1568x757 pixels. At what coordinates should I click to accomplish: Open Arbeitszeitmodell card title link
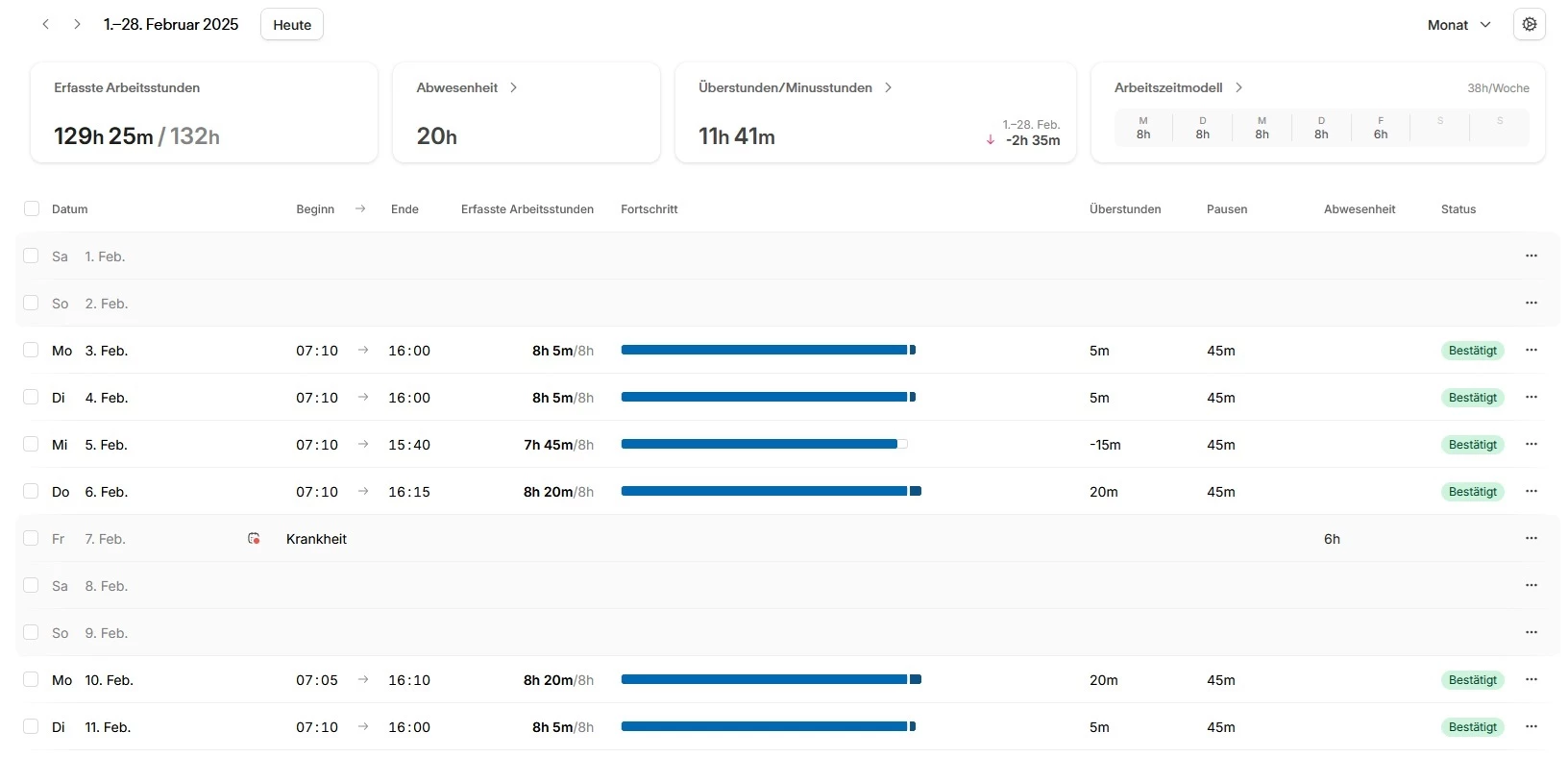tap(1168, 87)
